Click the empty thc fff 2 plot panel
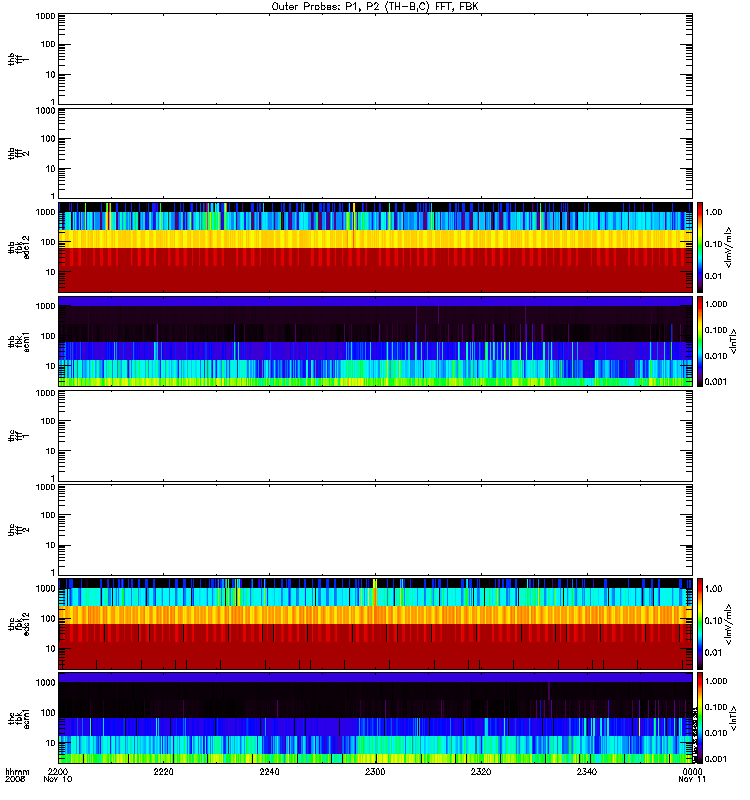The width and height of the screenshot is (750, 800). (x=375, y=530)
